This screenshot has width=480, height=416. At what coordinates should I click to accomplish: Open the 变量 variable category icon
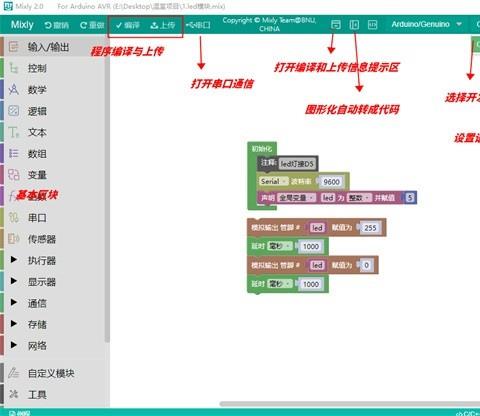coord(13,175)
